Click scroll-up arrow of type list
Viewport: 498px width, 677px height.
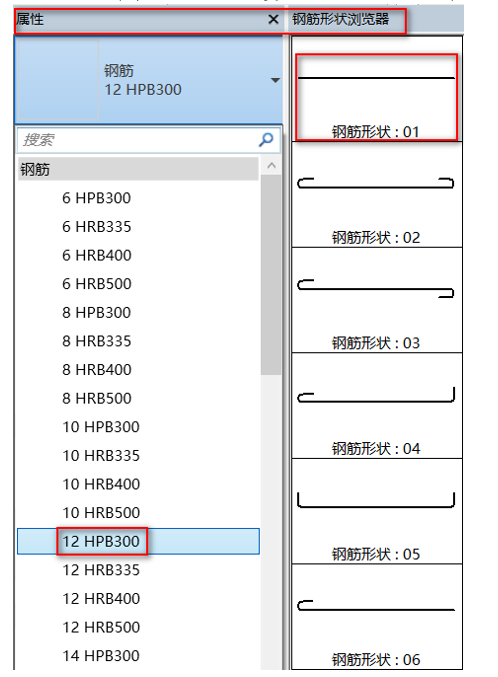[x=271, y=166]
